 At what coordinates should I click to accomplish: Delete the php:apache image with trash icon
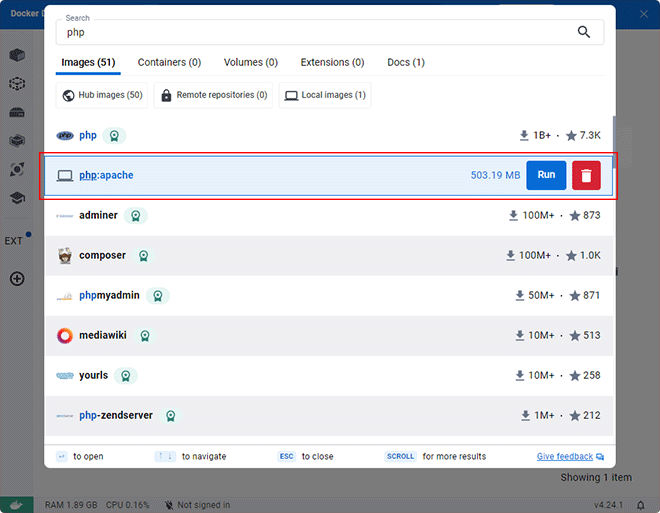point(586,175)
